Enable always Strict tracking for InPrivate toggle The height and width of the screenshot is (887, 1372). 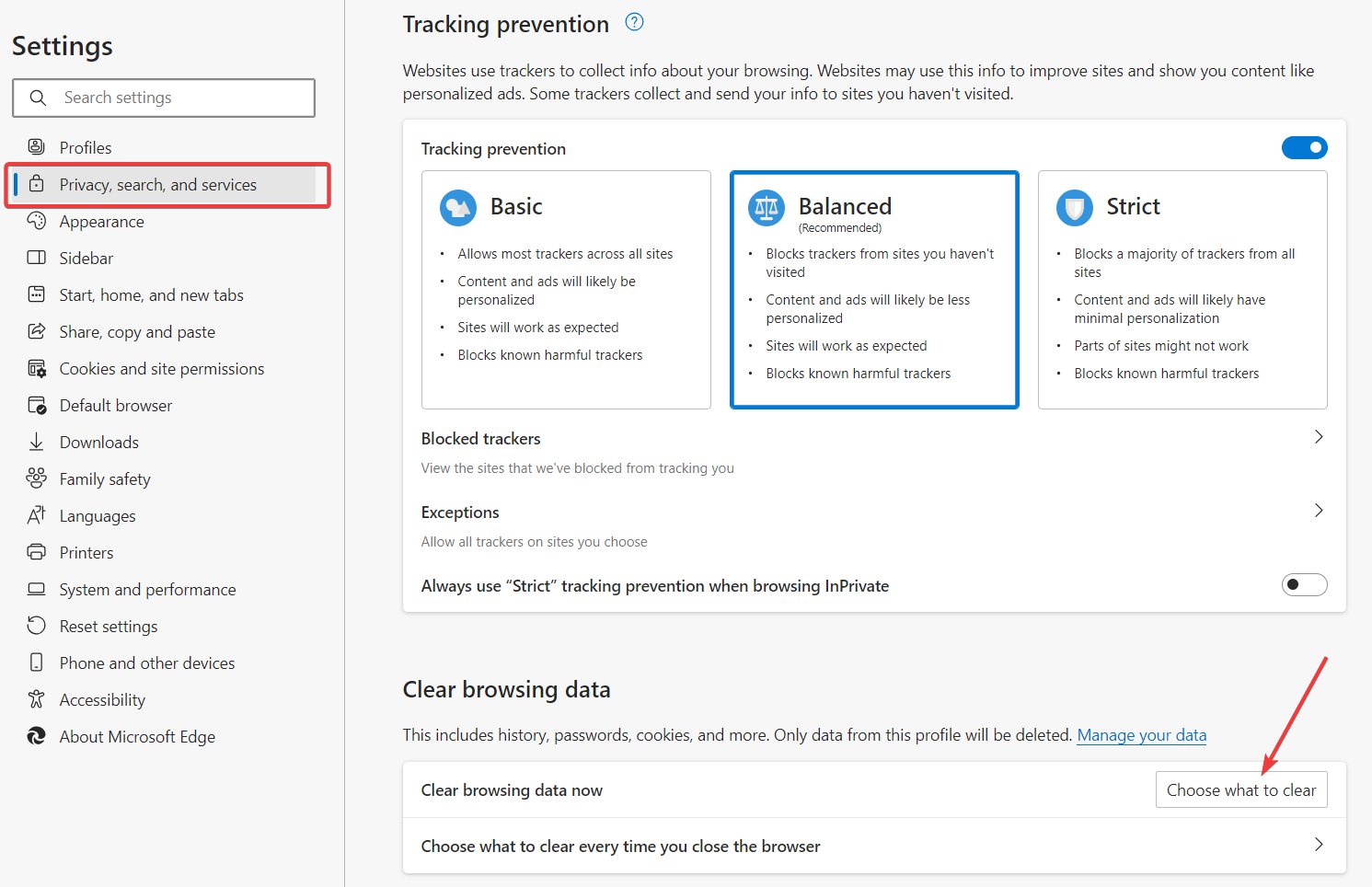pyautogui.click(x=1304, y=584)
